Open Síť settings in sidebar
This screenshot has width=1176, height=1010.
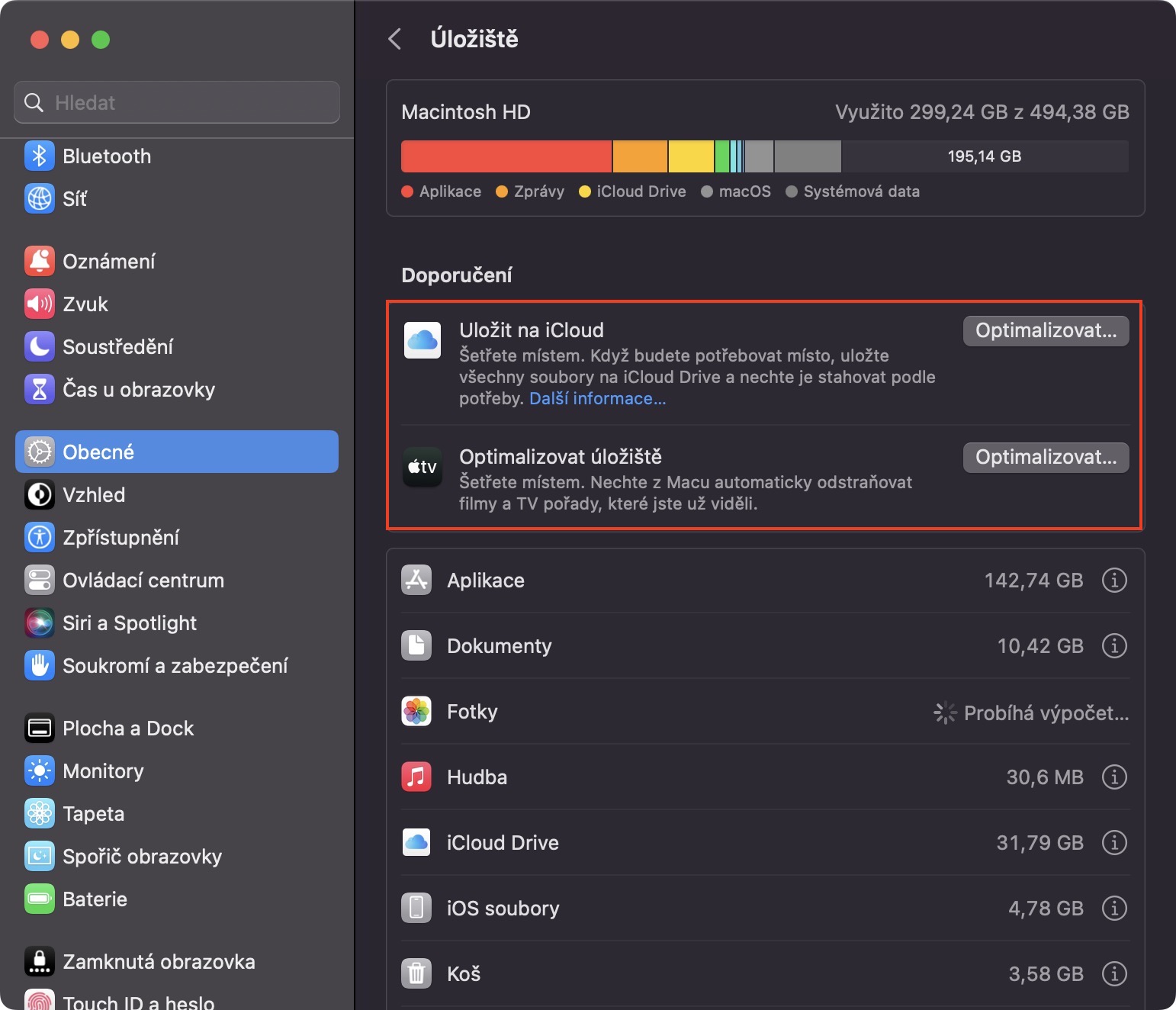click(x=75, y=199)
